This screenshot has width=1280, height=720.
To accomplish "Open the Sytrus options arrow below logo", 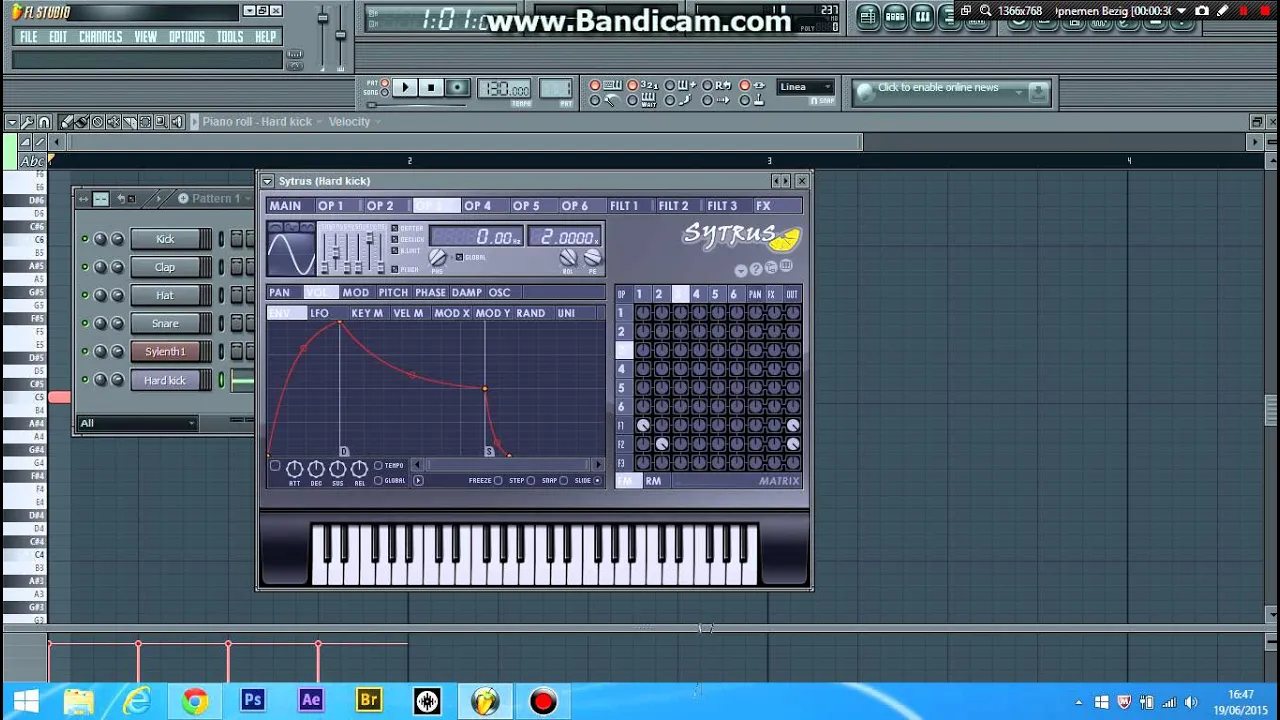I will 741,269.
